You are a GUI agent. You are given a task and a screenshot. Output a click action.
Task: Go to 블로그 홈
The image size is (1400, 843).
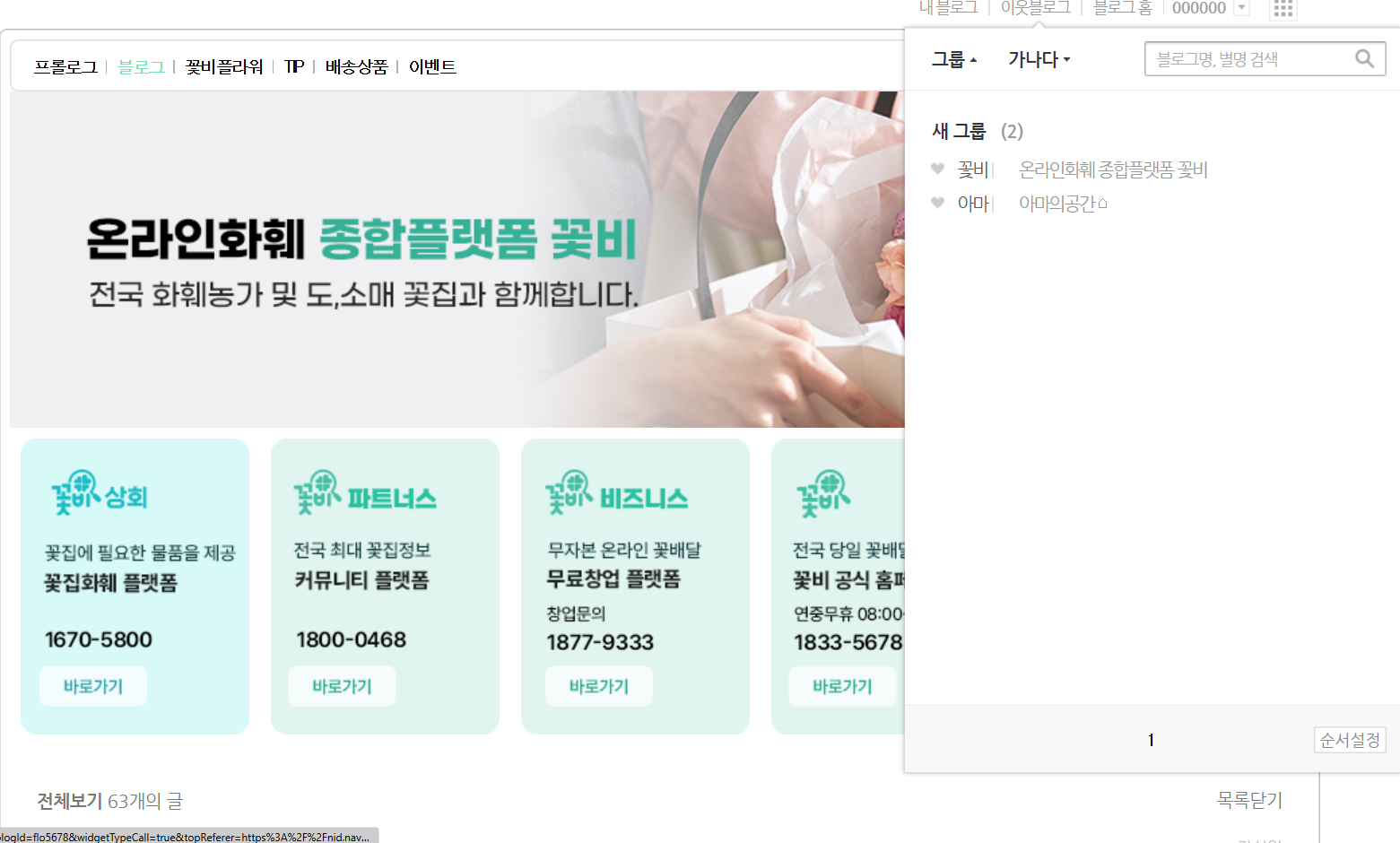(1122, 7)
